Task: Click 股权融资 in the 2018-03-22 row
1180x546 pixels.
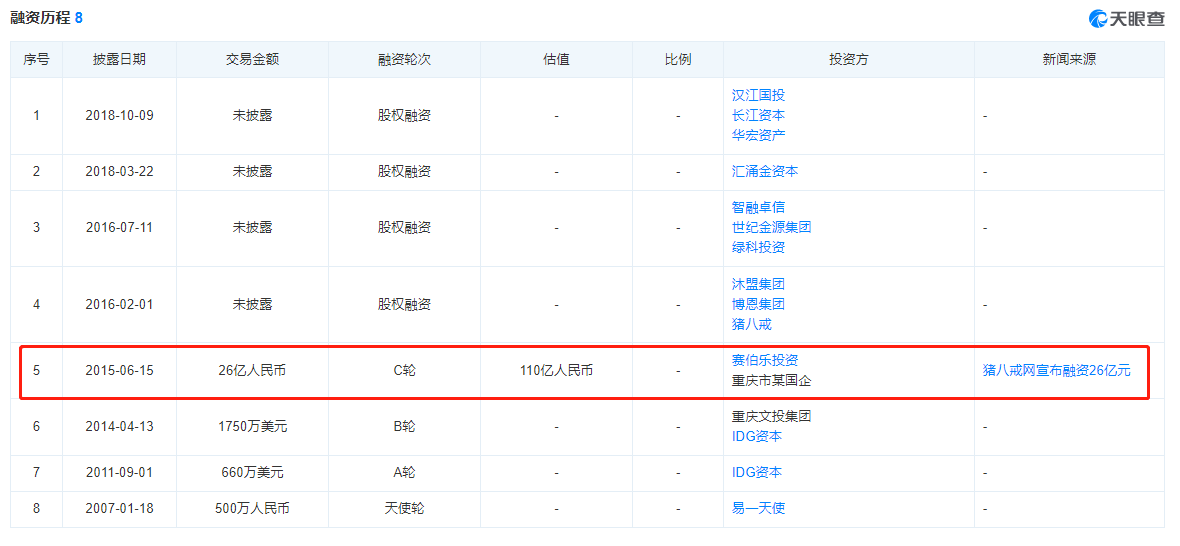Action: [405, 171]
